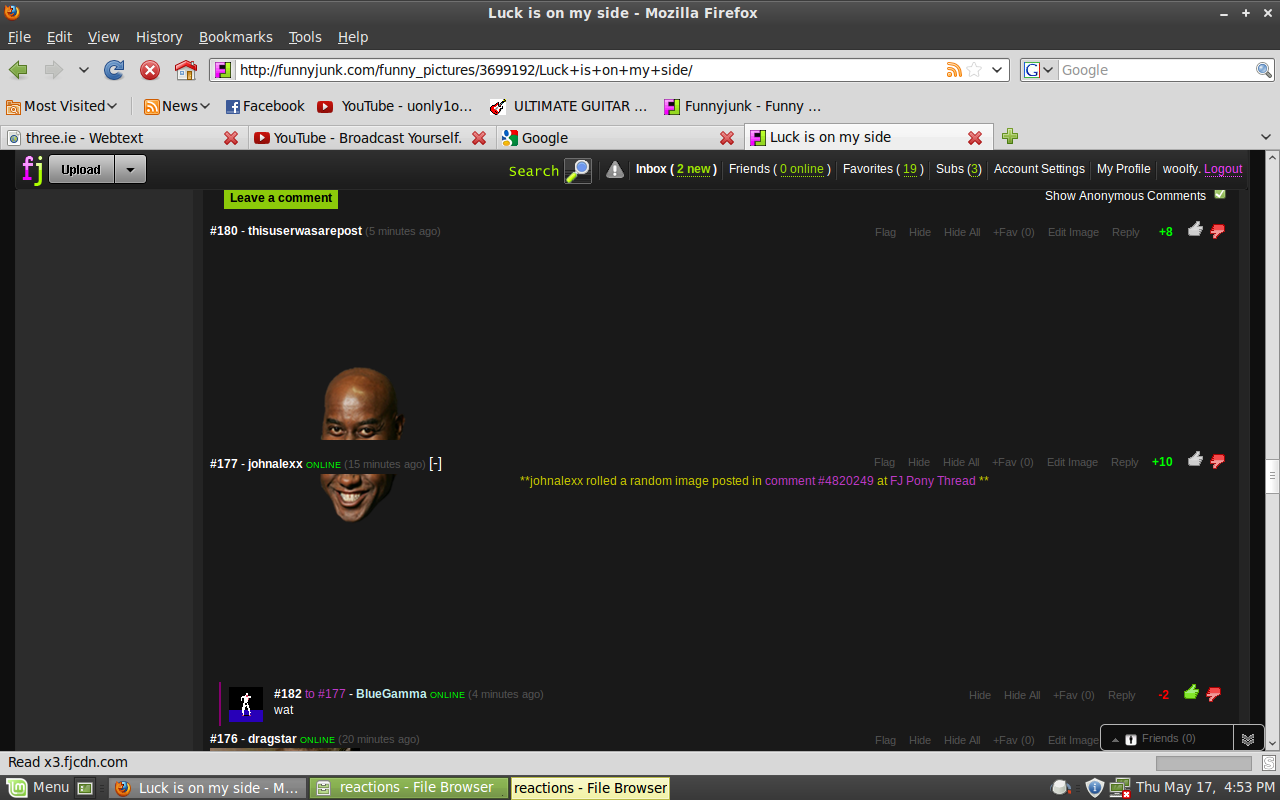1280x800 pixels.
Task: Open the Upload button dropdown arrow
Action: tap(130, 170)
